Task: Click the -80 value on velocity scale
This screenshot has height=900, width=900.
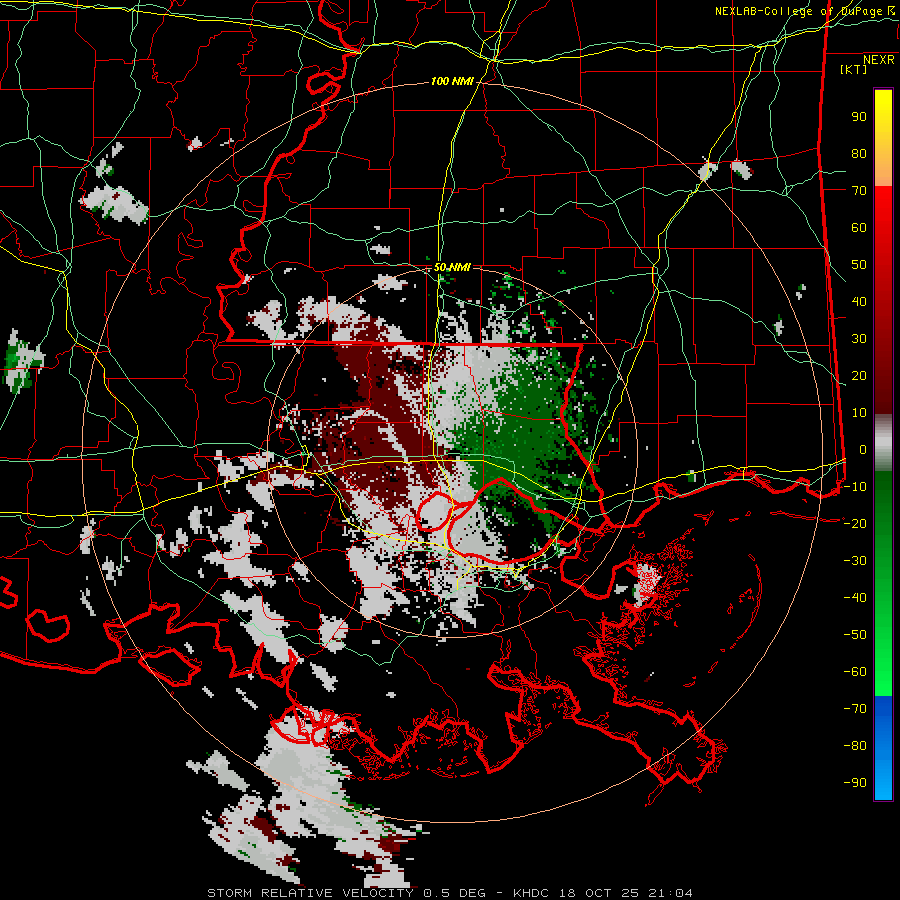Action: (855, 746)
